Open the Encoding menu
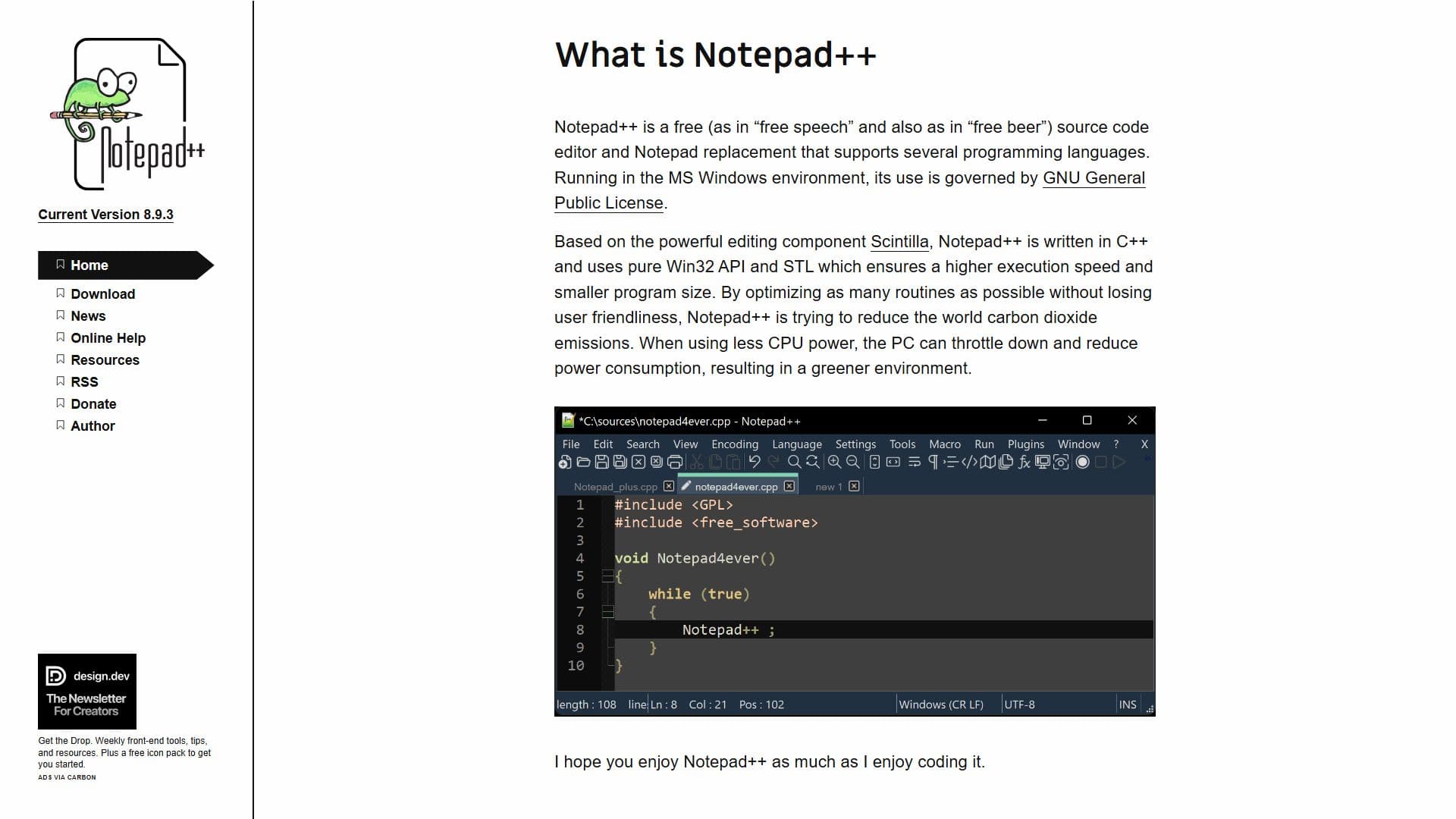Image resolution: width=1456 pixels, height=819 pixels. 734,444
